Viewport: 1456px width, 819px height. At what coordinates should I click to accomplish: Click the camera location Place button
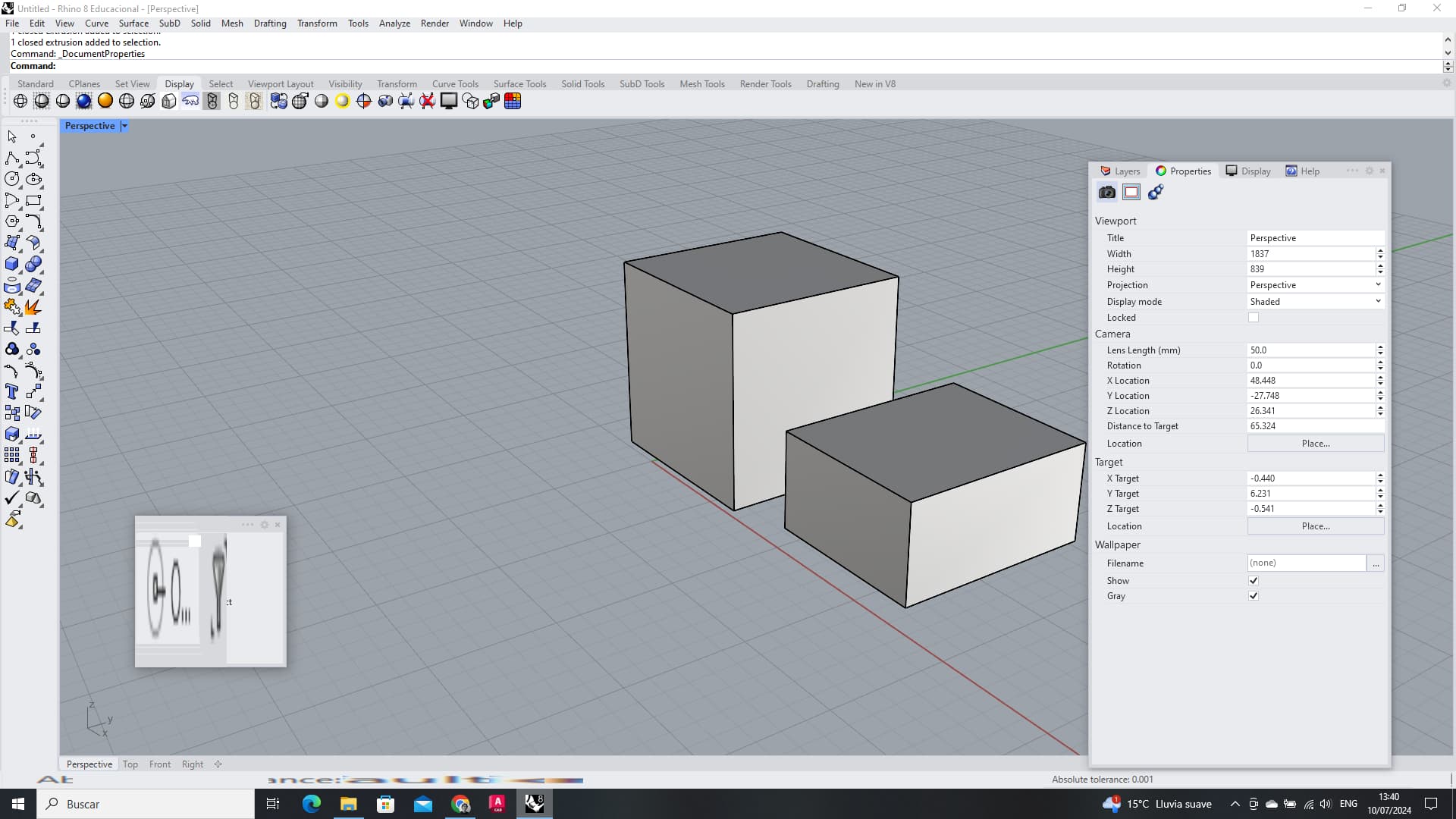coord(1315,444)
